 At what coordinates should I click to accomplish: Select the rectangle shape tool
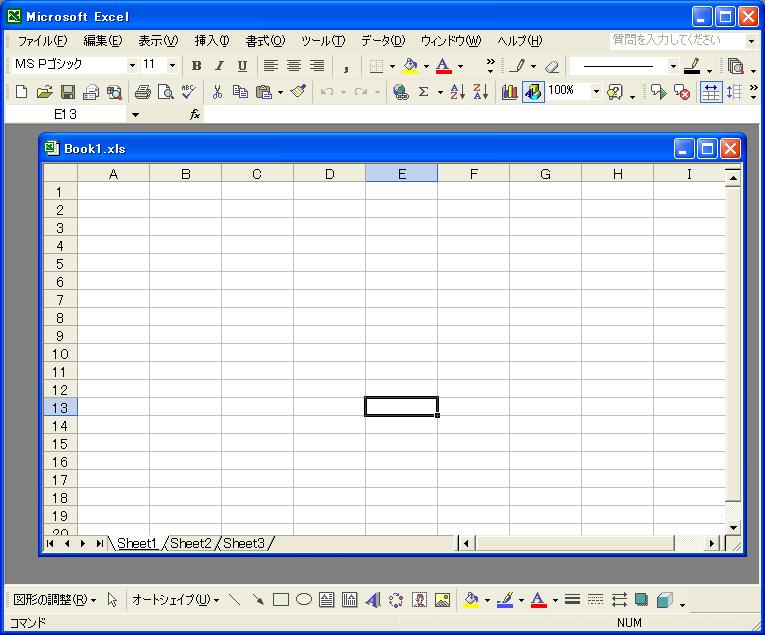[281, 599]
